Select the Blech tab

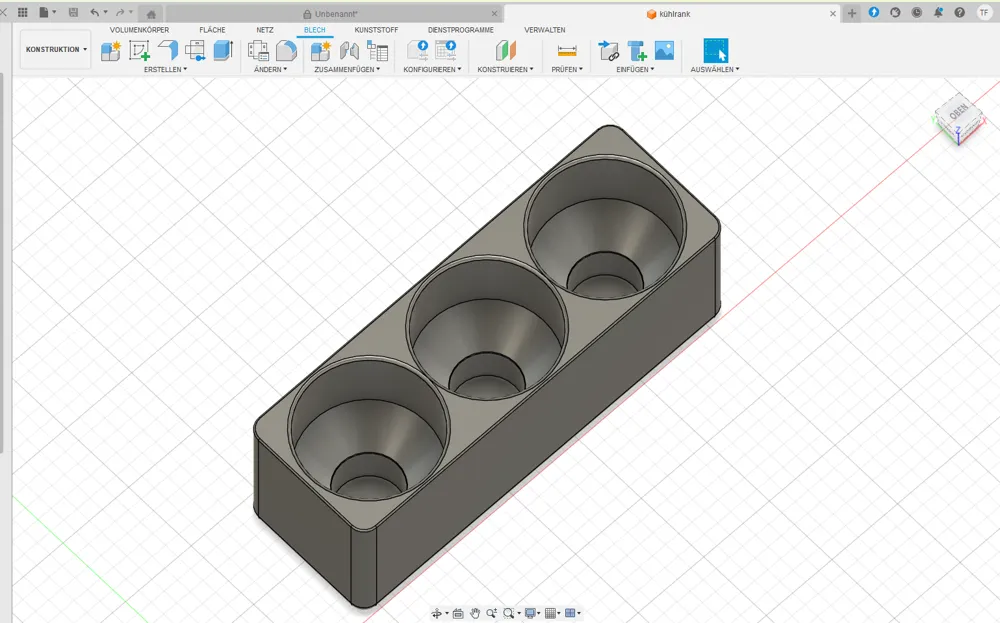point(314,30)
